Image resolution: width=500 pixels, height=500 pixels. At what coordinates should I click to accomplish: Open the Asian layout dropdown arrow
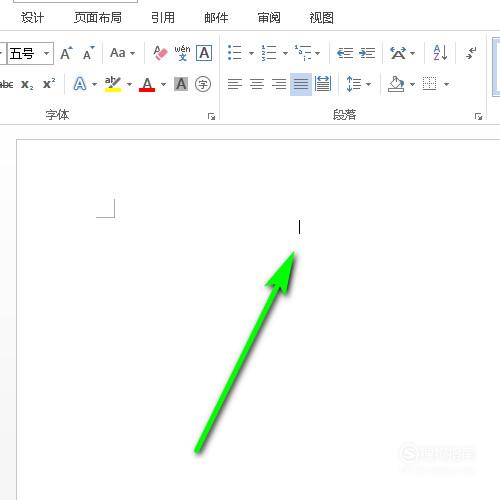(413, 53)
